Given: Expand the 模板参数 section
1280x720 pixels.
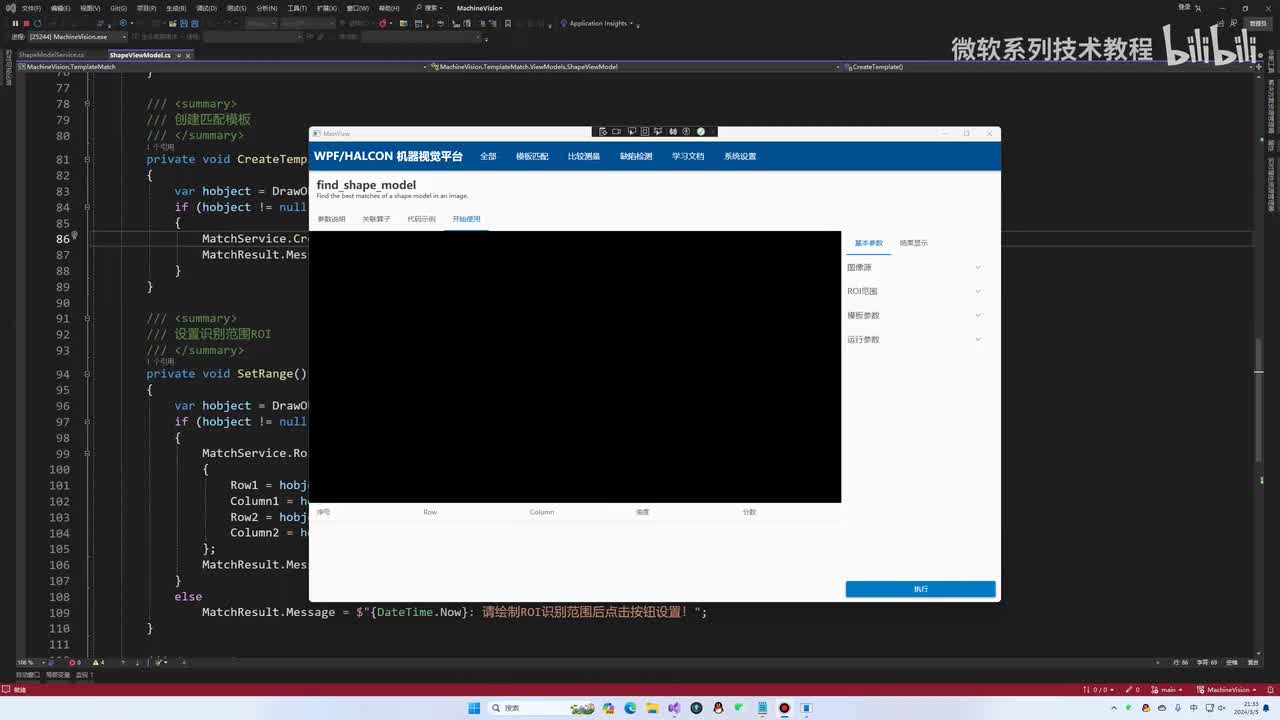Looking at the screenshot, I should click(915, 315).
